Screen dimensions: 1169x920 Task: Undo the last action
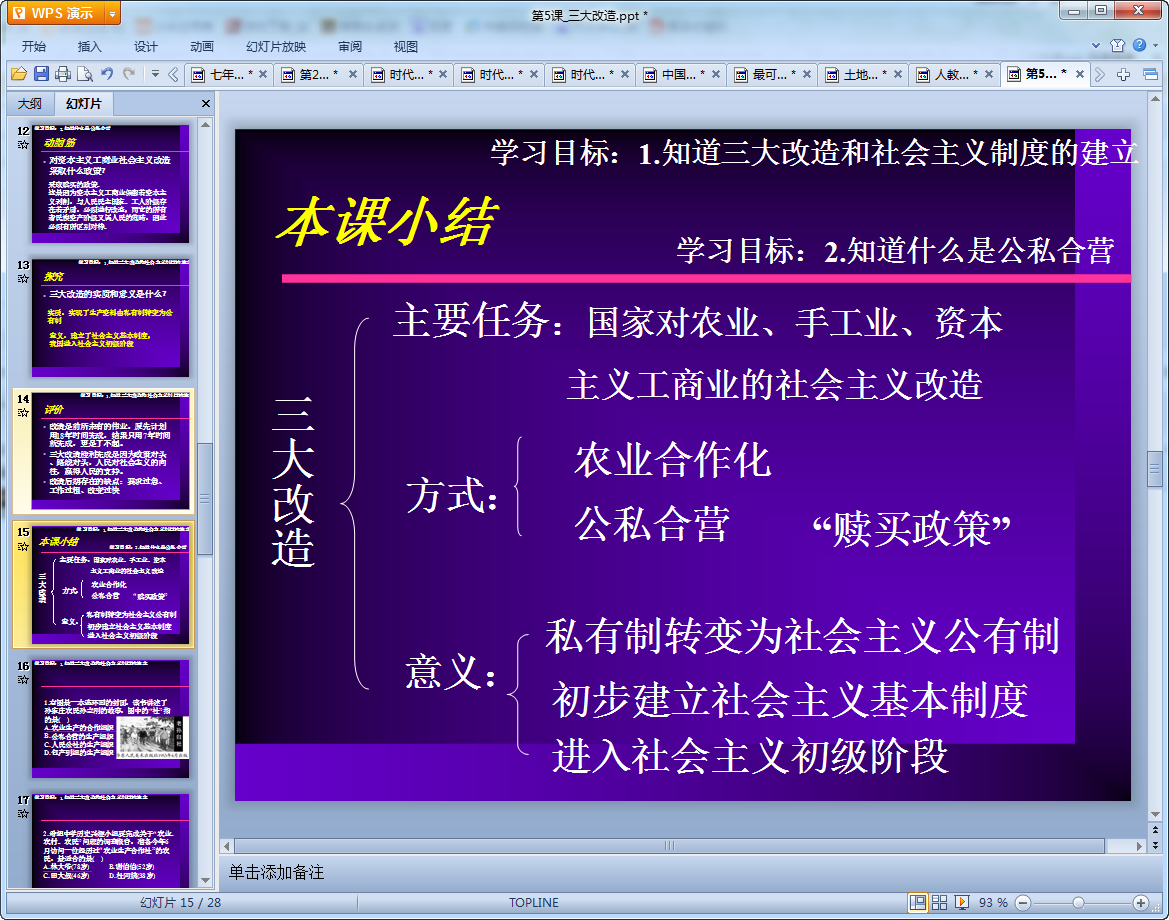click(x=107, y=74)
